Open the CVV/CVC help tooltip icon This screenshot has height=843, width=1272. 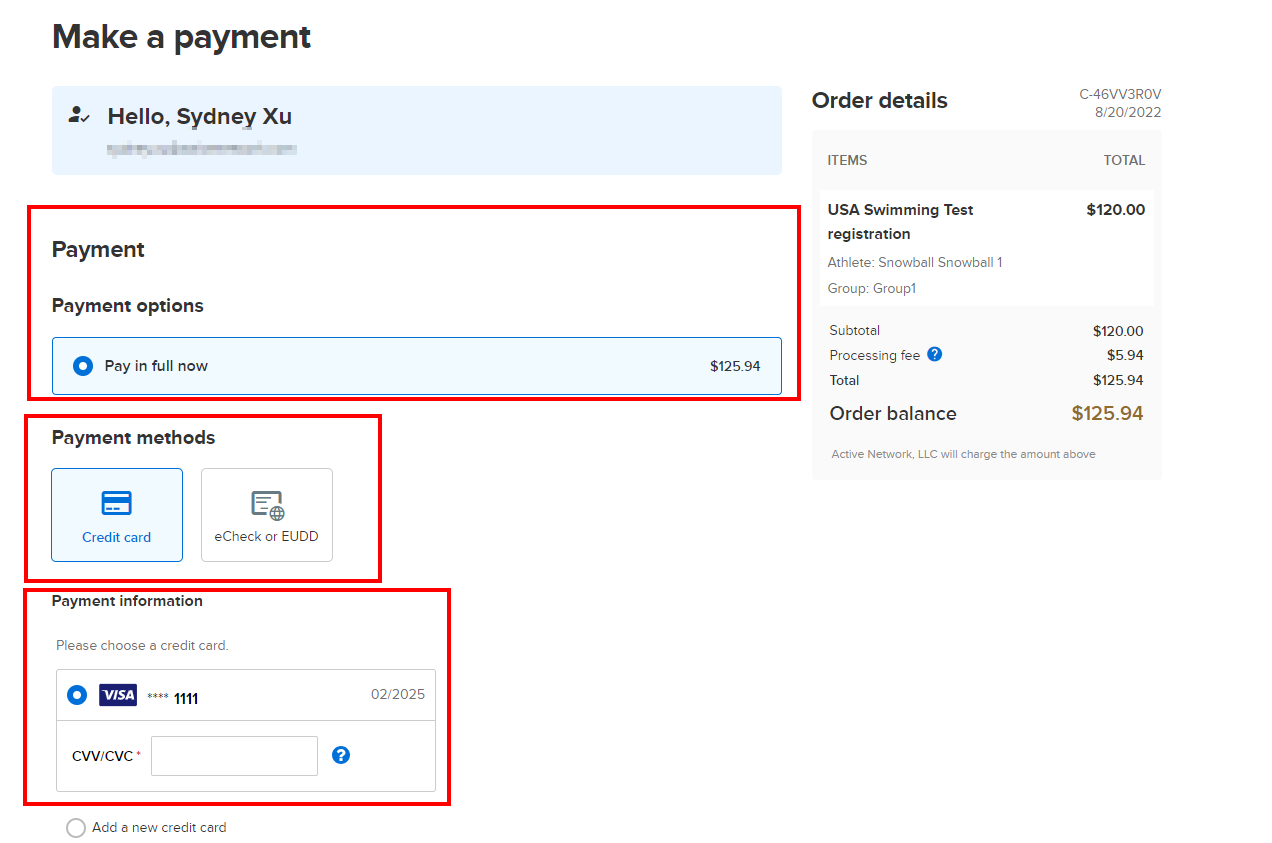[x=341, y=755]
